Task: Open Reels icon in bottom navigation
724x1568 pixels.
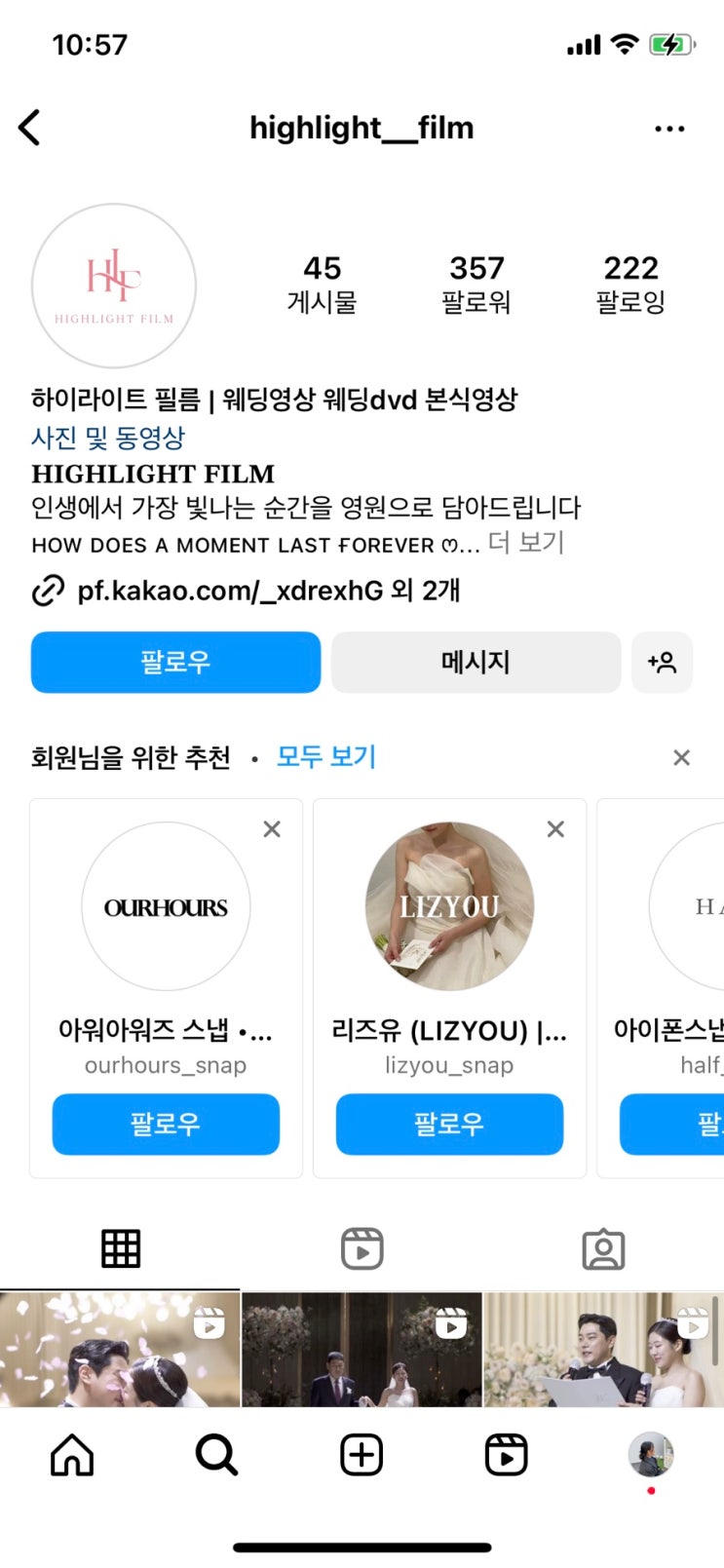Action: 506,1456
